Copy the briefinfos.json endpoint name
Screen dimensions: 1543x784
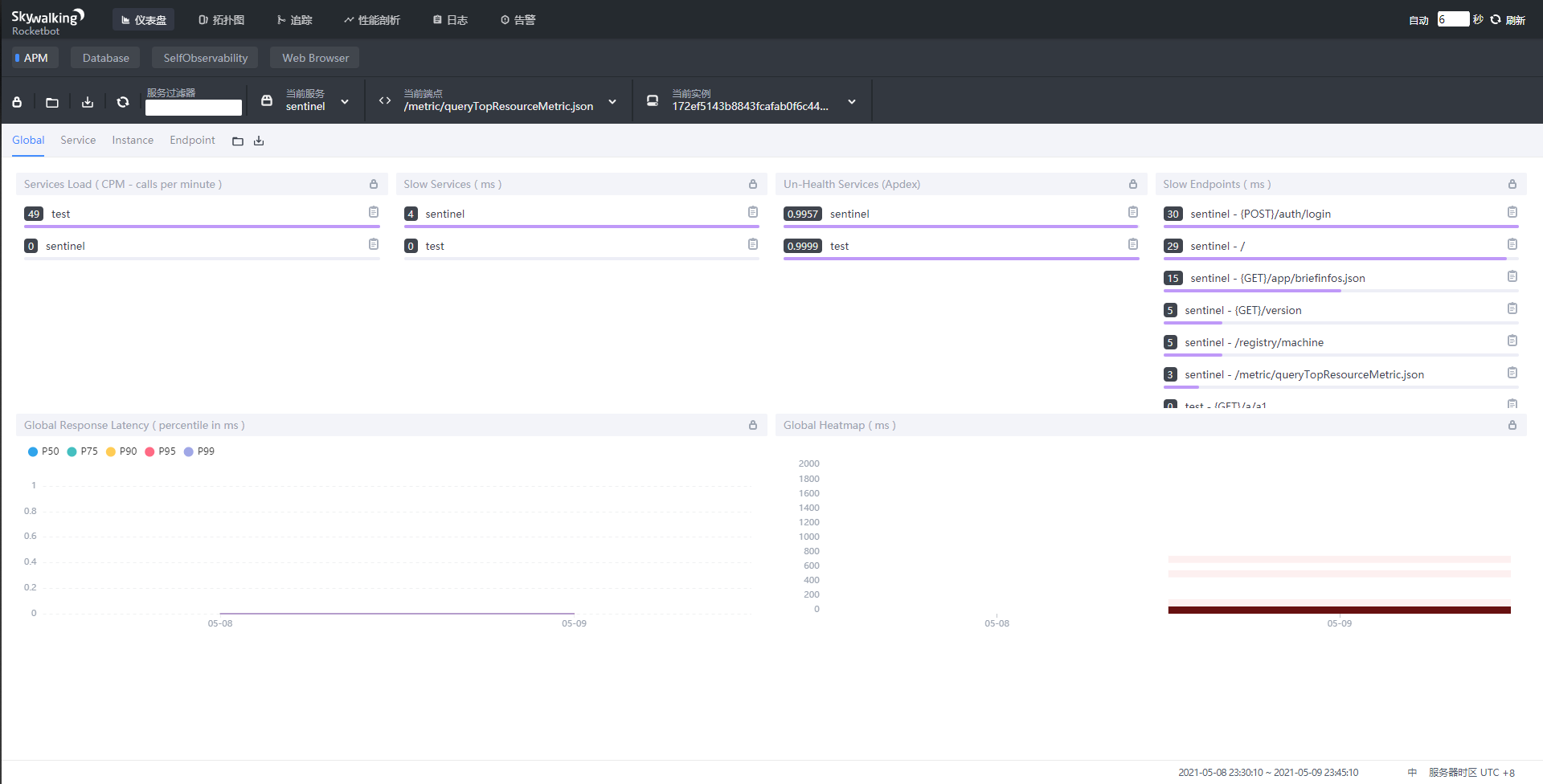(1512, 276)
